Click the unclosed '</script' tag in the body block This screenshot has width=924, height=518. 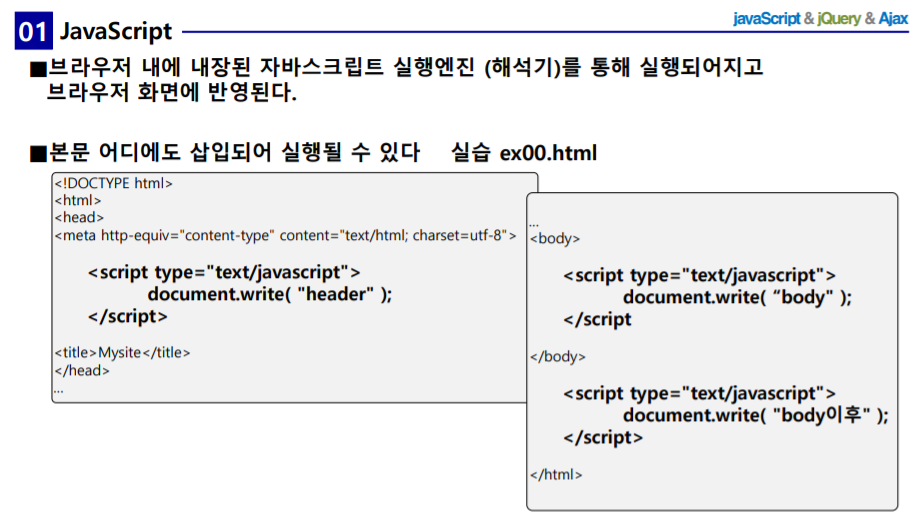click(597, 319)
